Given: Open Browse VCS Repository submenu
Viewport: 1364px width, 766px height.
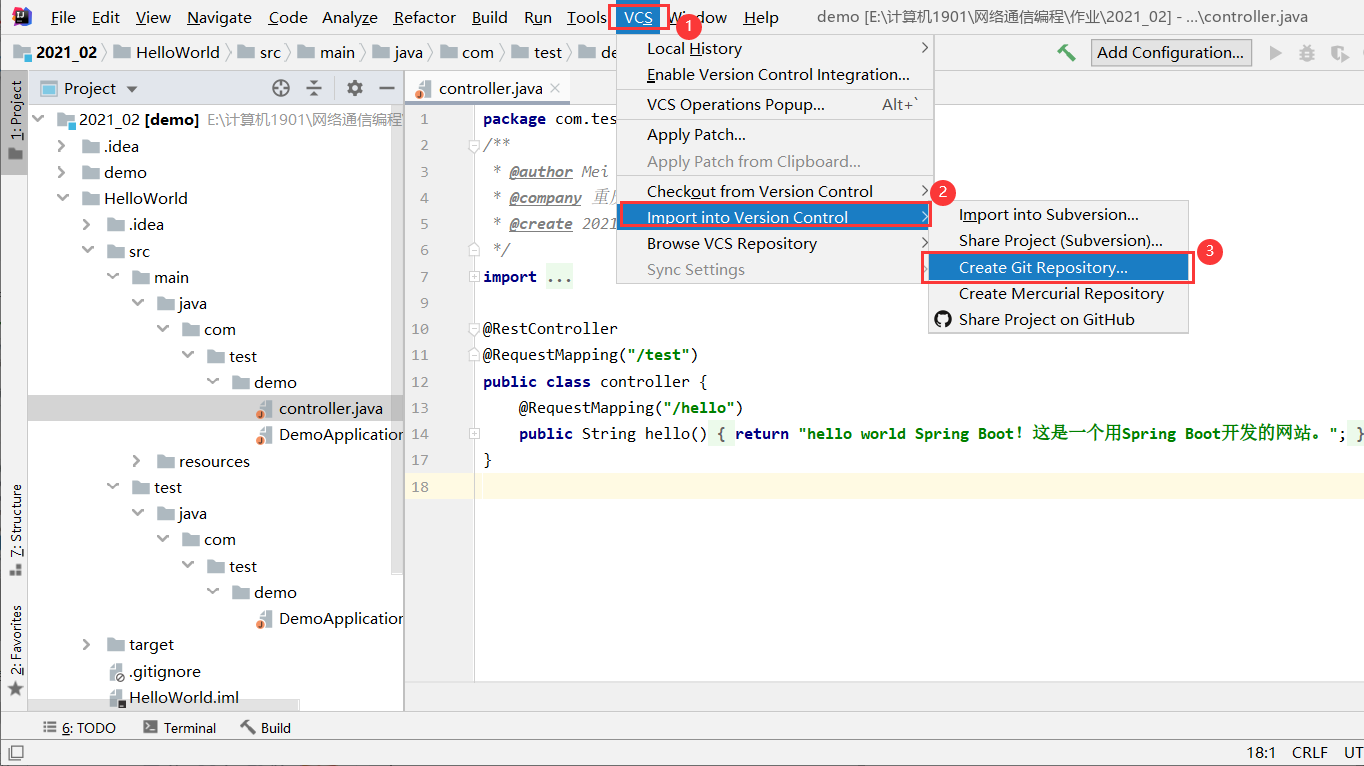Looking at the screenshot, I should (x=776, y=243).
